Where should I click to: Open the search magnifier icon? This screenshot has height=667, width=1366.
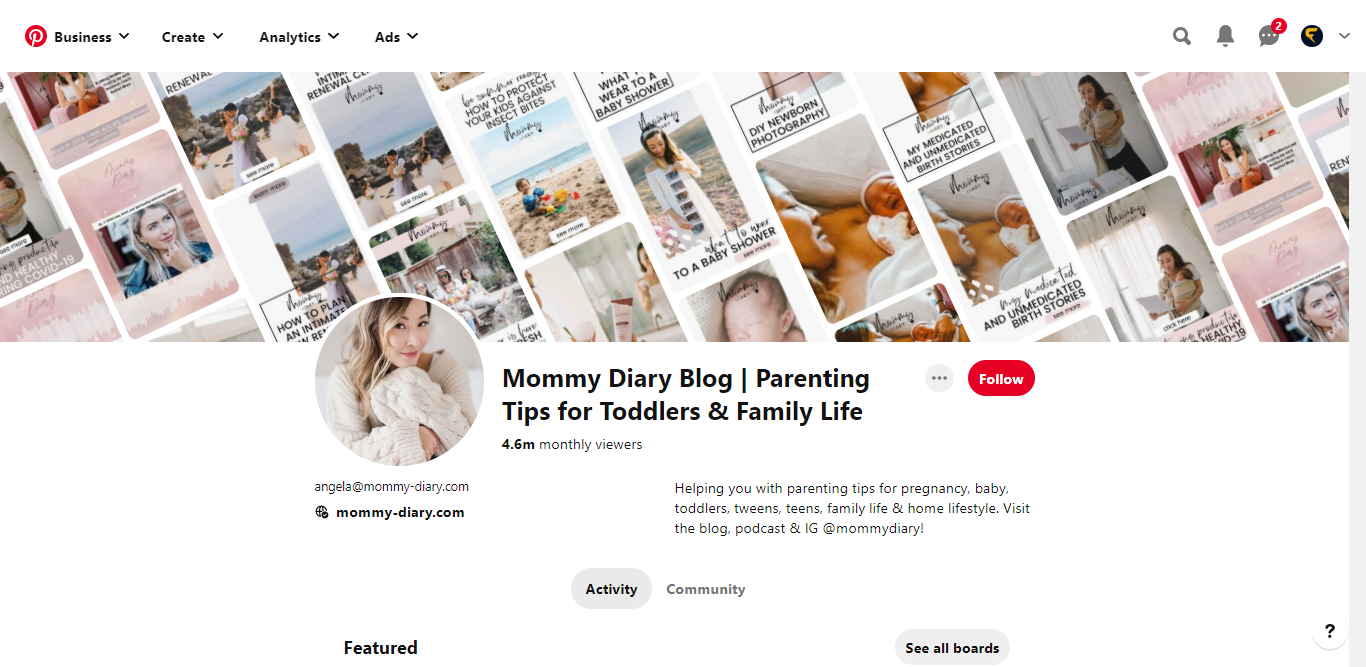click(1182, 37)
